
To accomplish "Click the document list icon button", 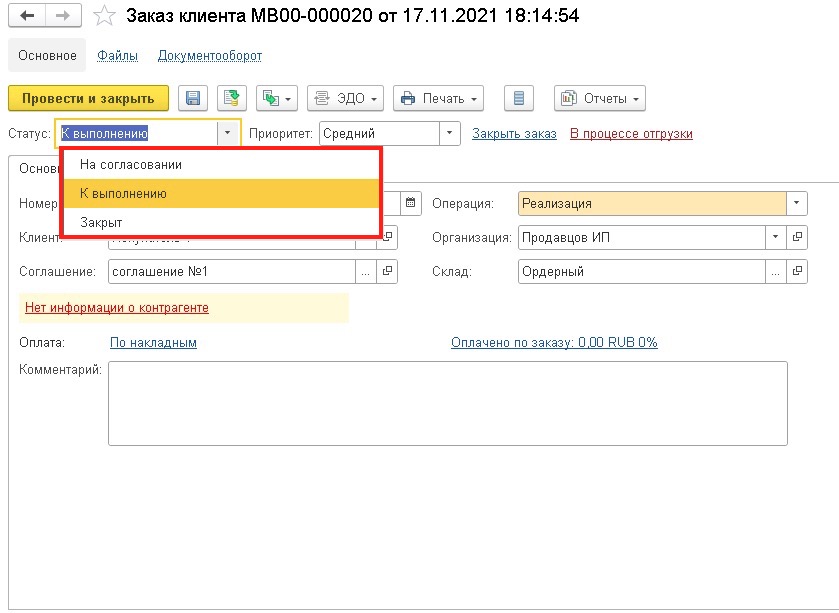I will coord(518,98).
